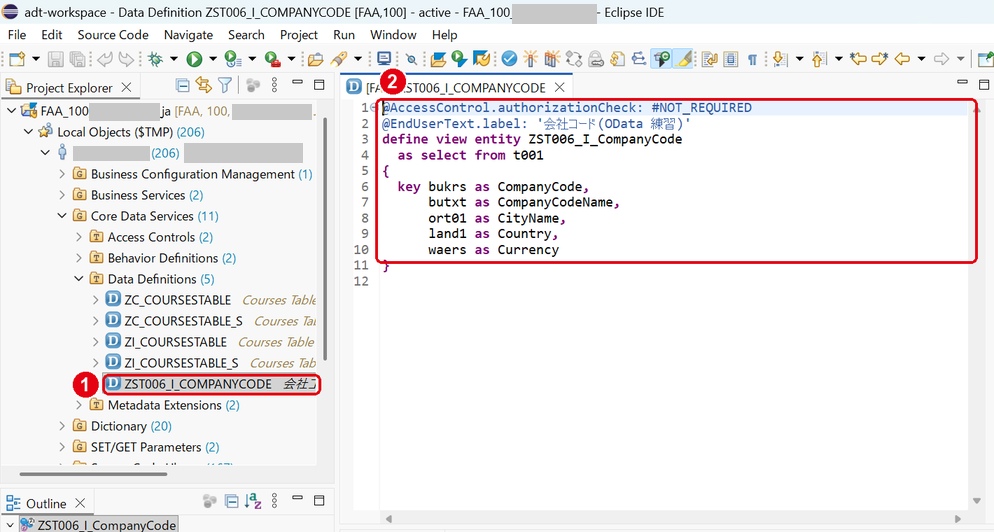Toggle the Word Wrap toolbar icon

(709, 59)
